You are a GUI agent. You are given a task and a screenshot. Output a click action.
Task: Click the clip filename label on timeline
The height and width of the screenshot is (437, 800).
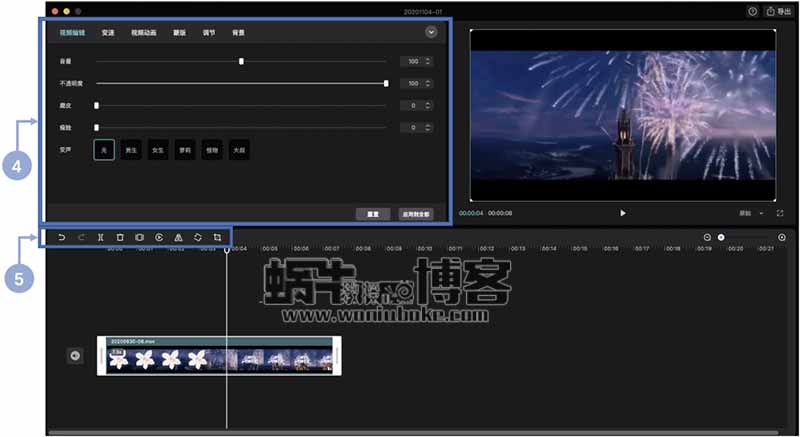[x=133, y=341]
